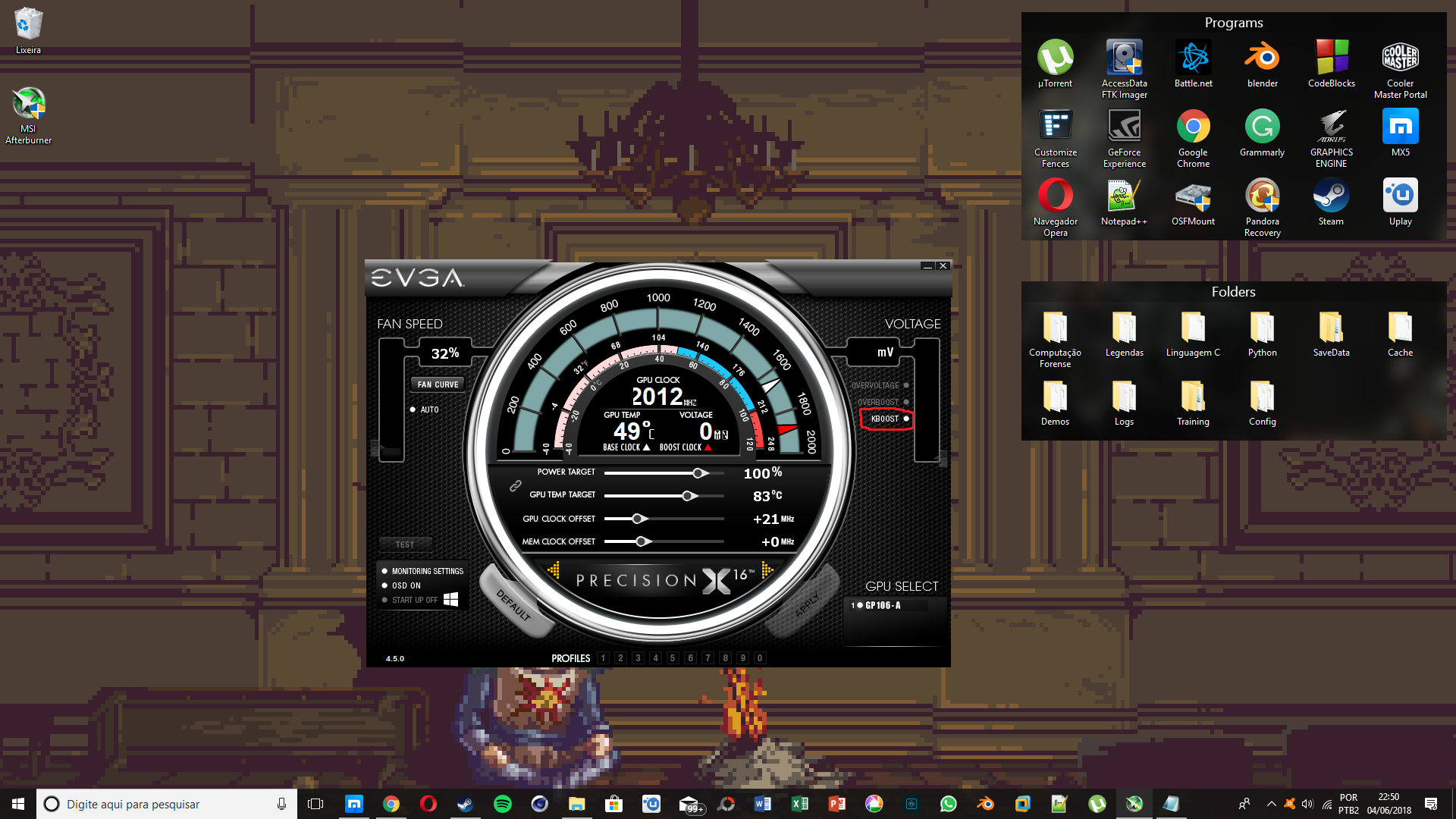Open Microsoft Store from the taskbar

pos(613,804)
